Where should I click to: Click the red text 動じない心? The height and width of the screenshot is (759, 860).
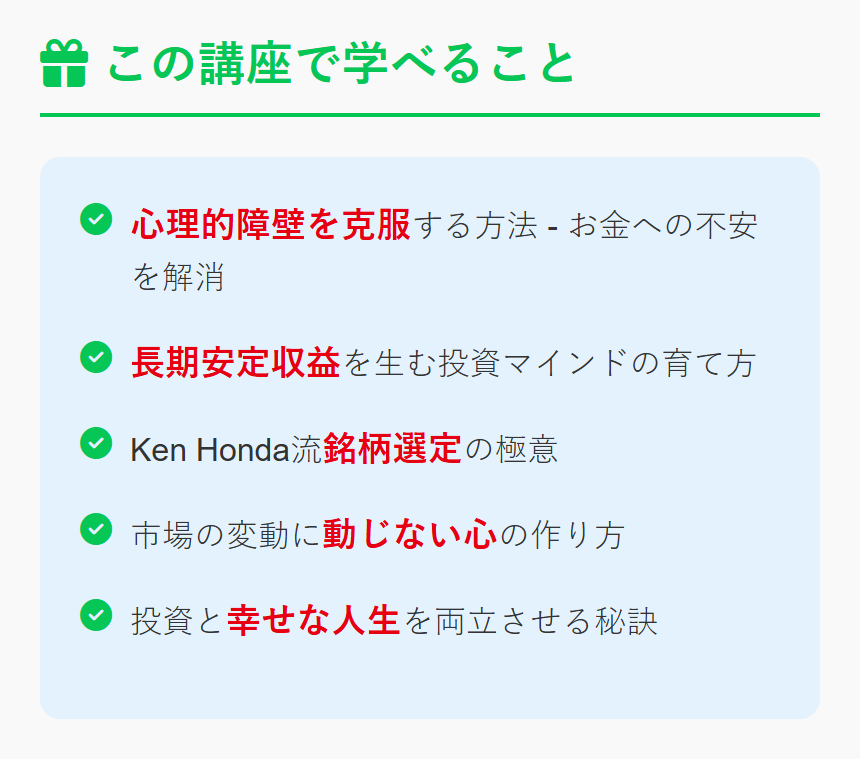(x=410, y=535)
